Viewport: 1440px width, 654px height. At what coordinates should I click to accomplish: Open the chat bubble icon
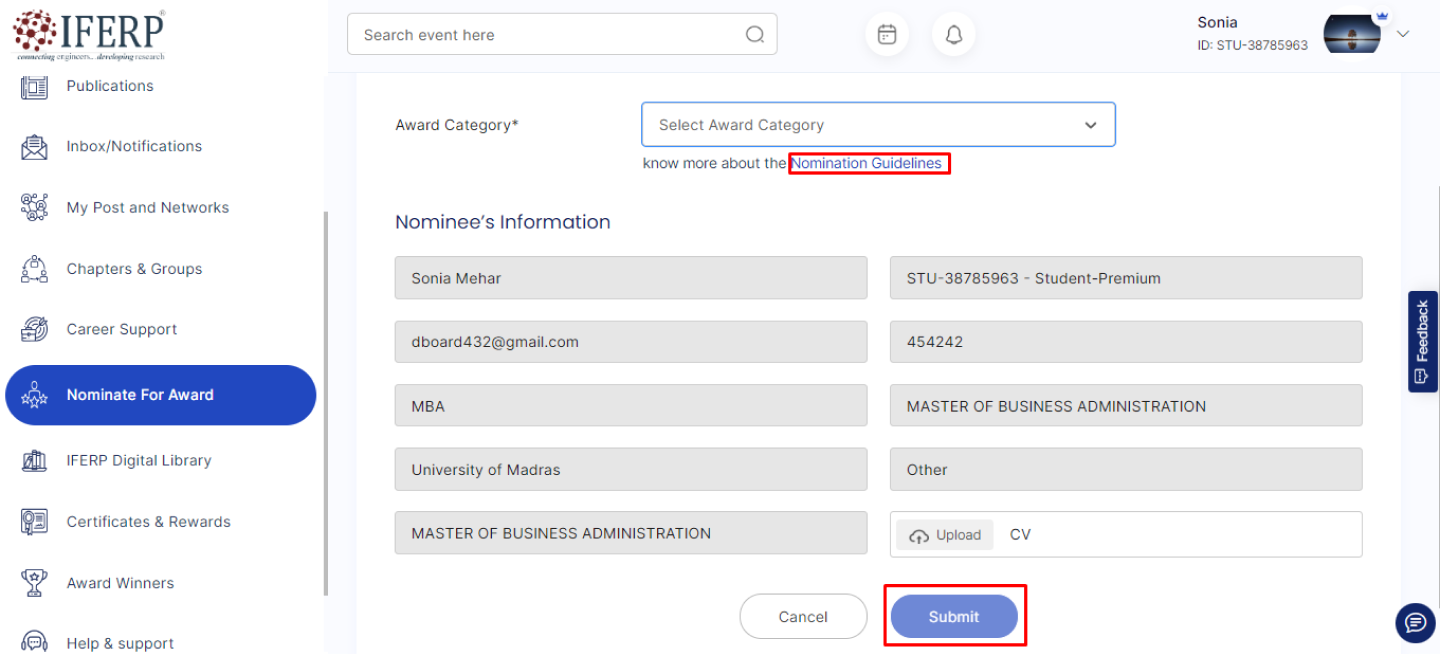(x=1415, y=623)
